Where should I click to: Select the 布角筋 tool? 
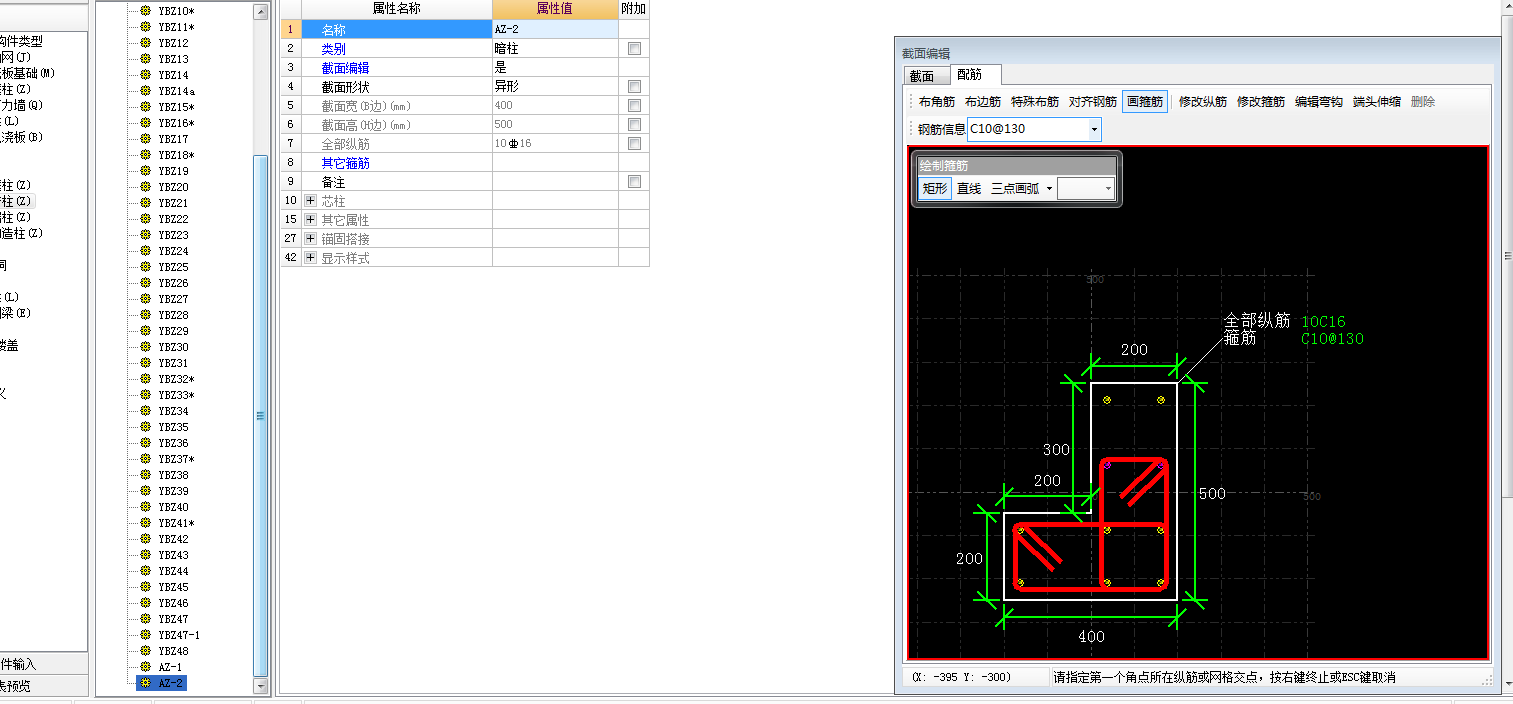pos(937,101)
